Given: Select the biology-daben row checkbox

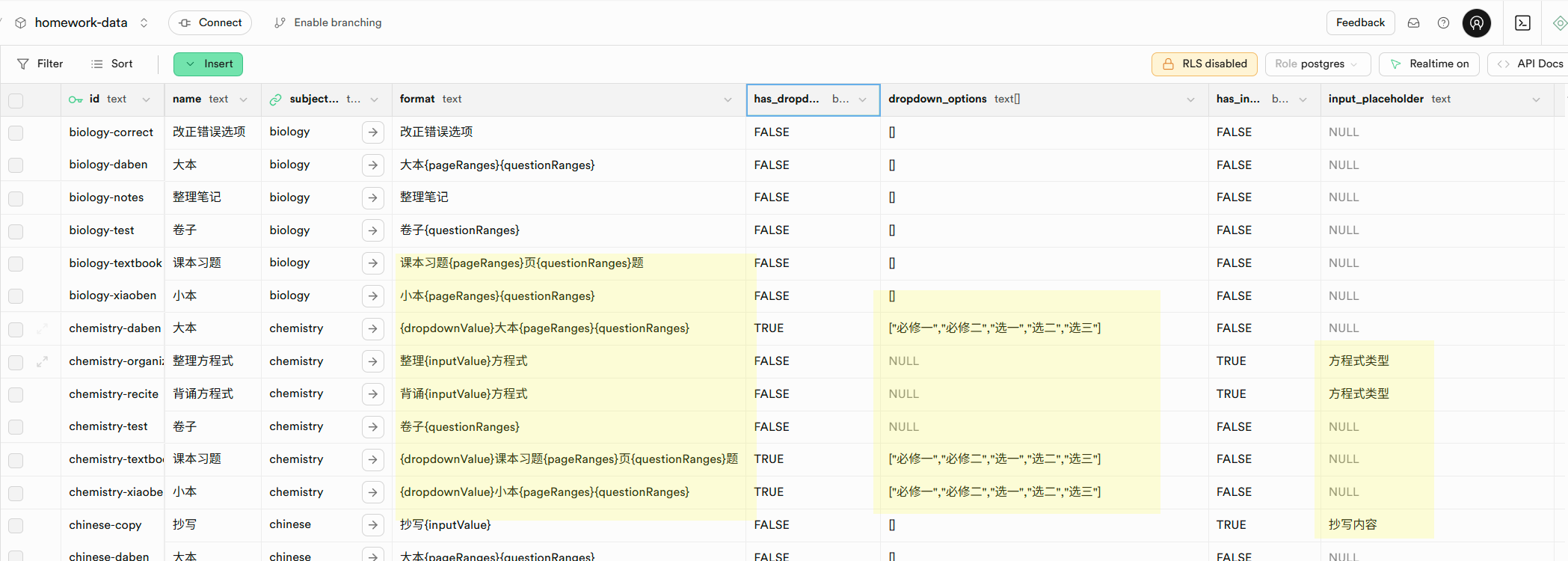Looking at the screenshot, I should (16, 165).
